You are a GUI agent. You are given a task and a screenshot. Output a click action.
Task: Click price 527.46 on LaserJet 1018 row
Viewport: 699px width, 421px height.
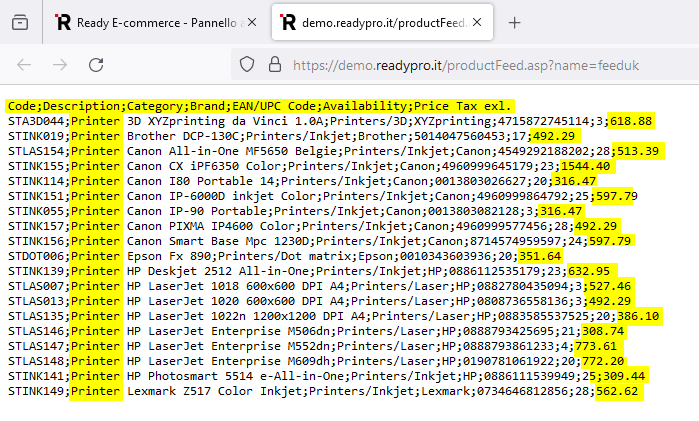coord(610,286)
